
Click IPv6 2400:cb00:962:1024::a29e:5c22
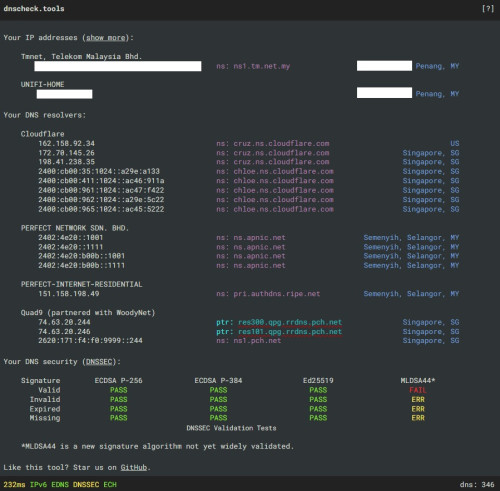[x=101, y=199]
